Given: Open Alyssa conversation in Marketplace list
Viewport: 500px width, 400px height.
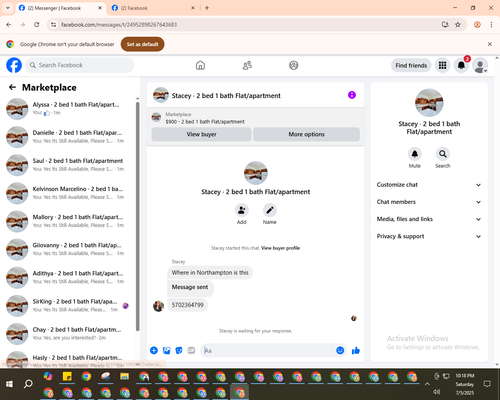Looking at the screenshot, I should 68,109.
